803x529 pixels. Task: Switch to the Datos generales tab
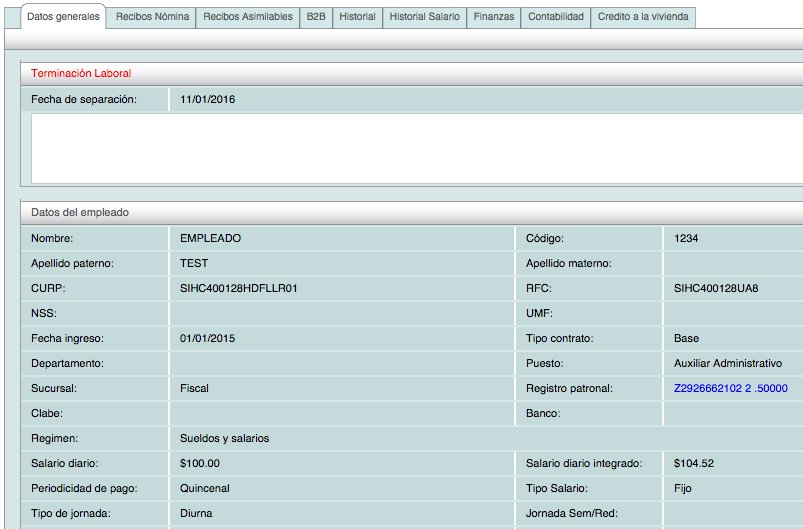coord(62,17)
